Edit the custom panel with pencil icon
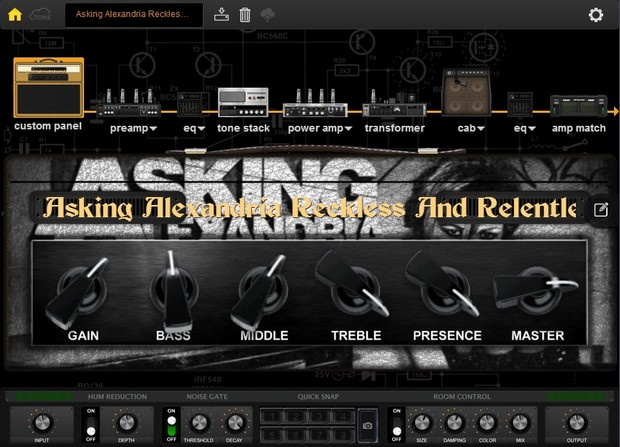Image resolution: width=620 pixels, height=447 pixels. (601, 209)
